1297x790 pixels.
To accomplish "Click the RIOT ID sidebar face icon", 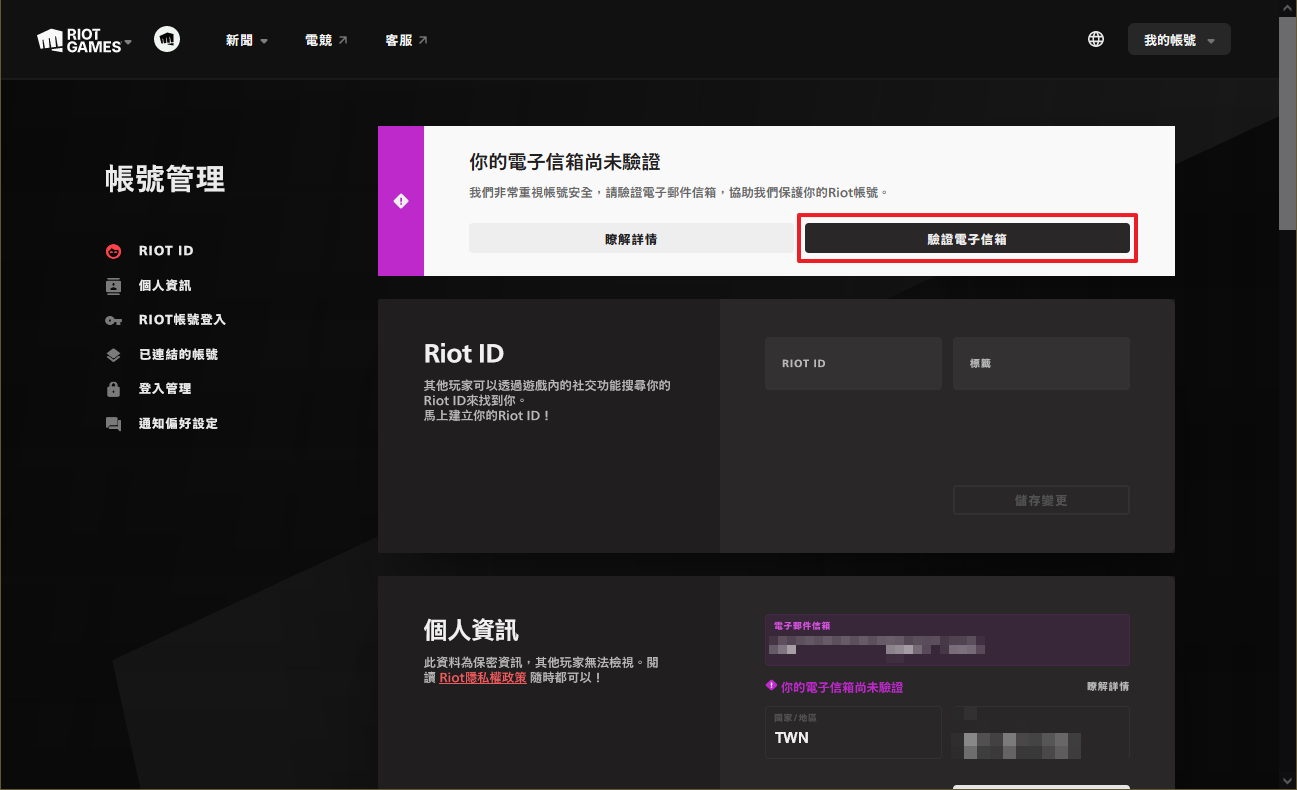I will (x=114, y=251).
